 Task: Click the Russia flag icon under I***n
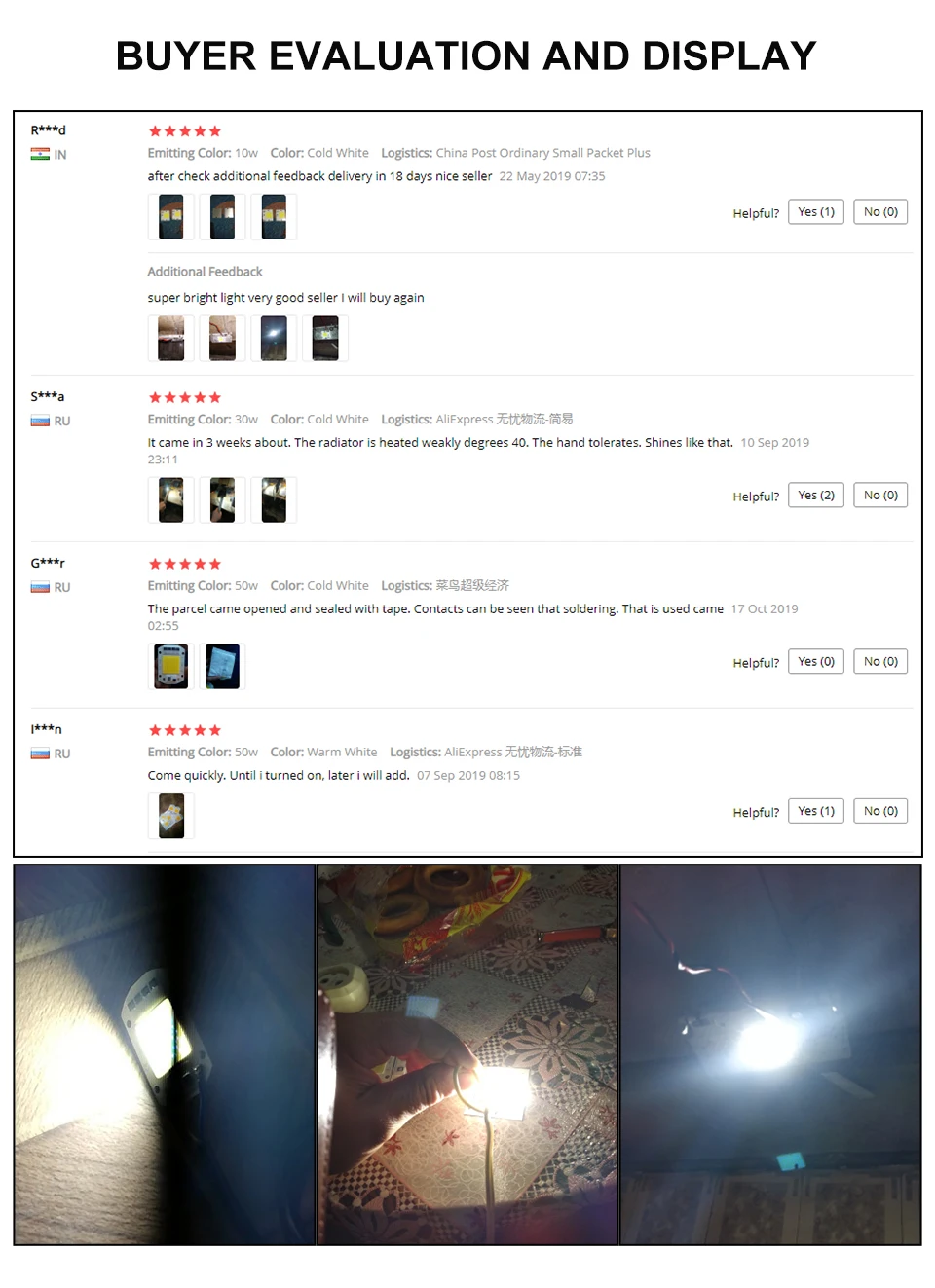(x=40, y=754)
